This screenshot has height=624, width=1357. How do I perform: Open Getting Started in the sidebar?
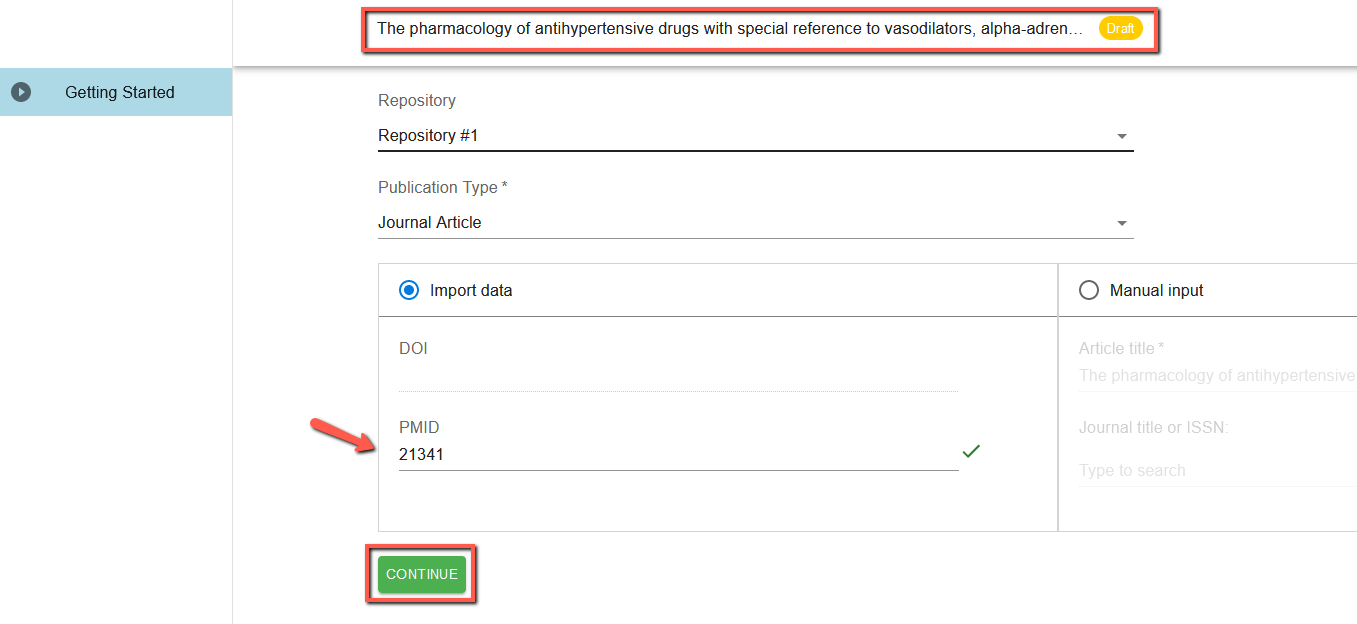point(120,92)
